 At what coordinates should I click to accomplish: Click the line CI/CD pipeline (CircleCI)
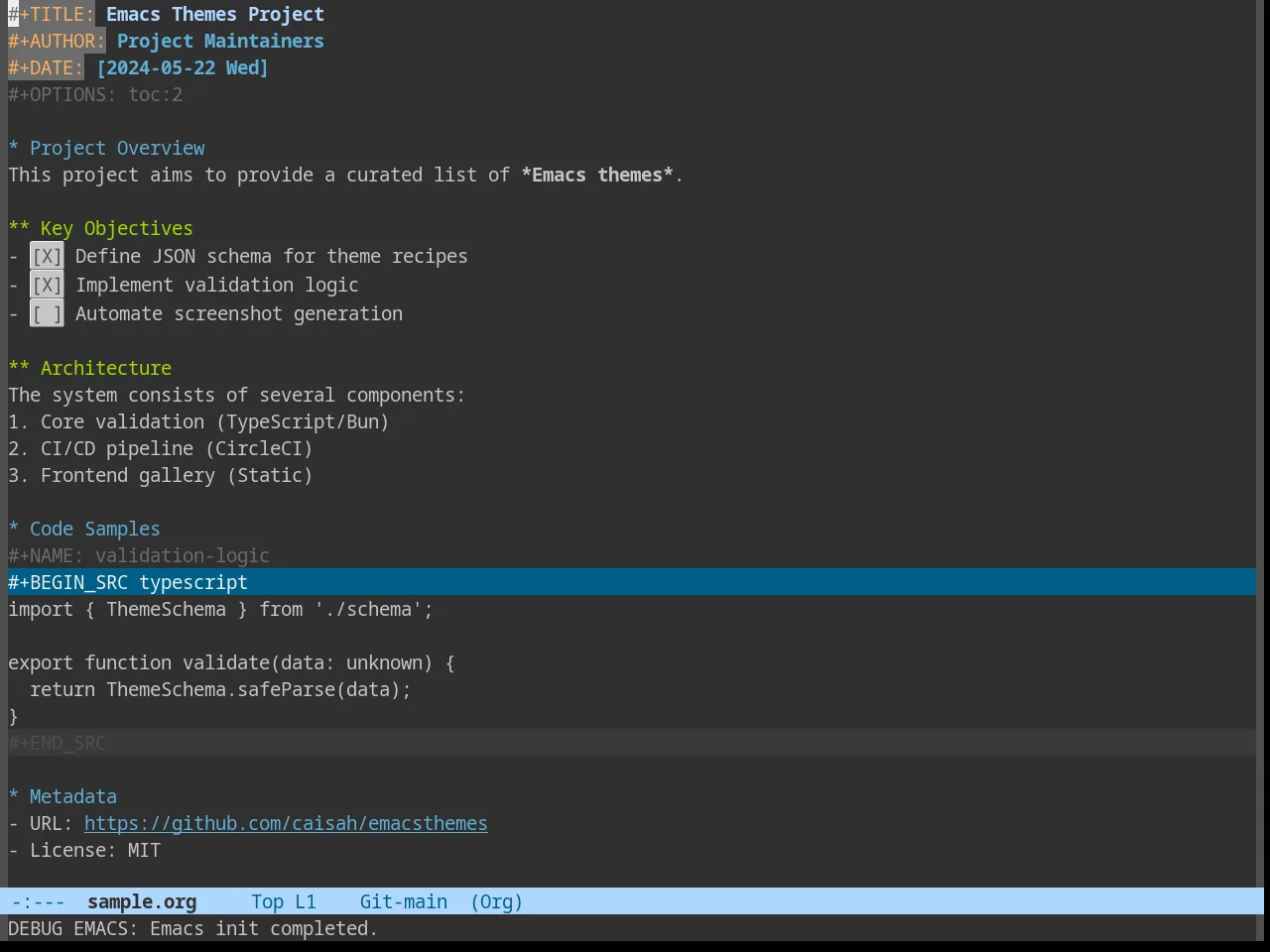(x=161, y=448)
